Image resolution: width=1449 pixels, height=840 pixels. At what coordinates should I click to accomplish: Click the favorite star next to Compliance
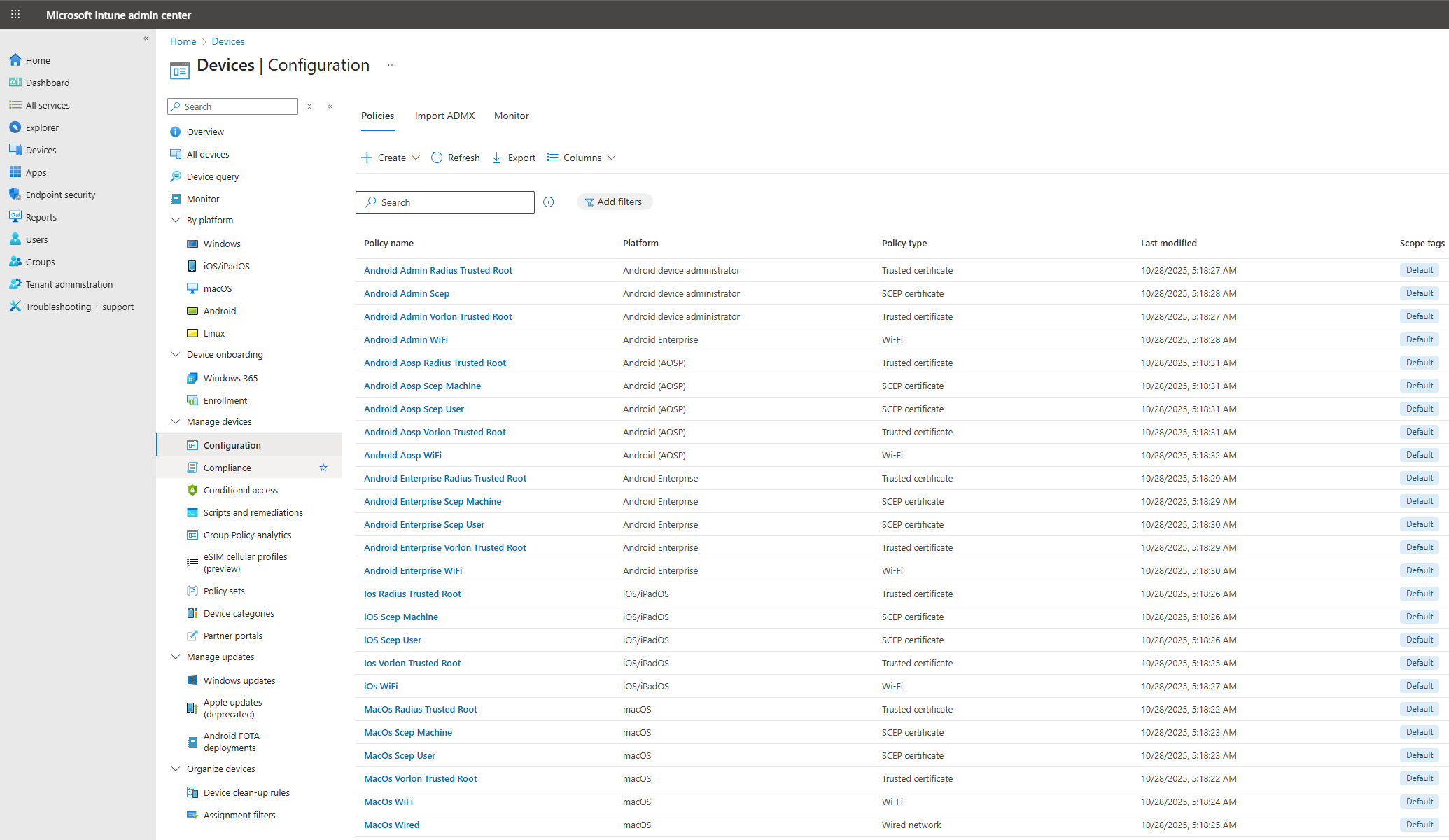(323, 468)
